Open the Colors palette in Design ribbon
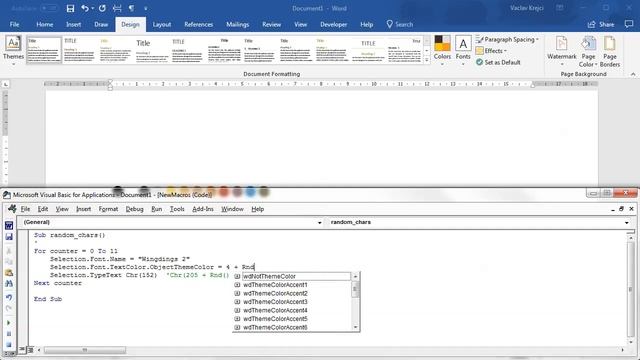Image resolution: width=640 pixels, height=360 pixels. click(x=442, y=51)
